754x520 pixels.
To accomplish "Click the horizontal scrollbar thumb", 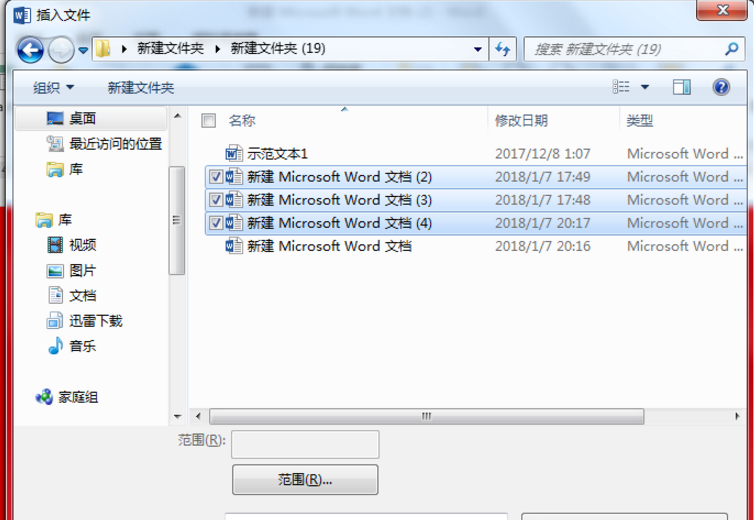I will (427, 417).
